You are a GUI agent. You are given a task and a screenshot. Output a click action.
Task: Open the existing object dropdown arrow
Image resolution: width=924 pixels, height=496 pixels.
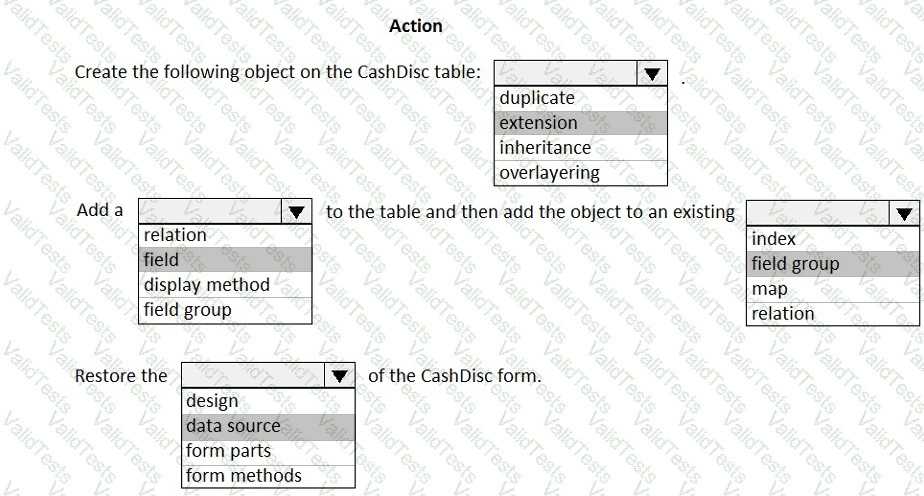coord(905,212)
